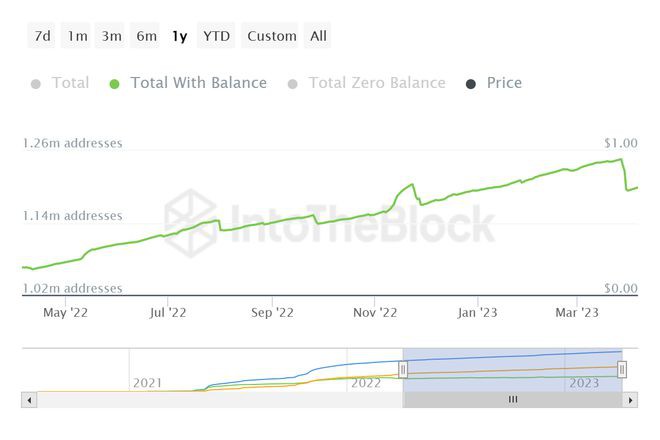Select the 7d time range

pyautogui.click(x=43, y=36)
